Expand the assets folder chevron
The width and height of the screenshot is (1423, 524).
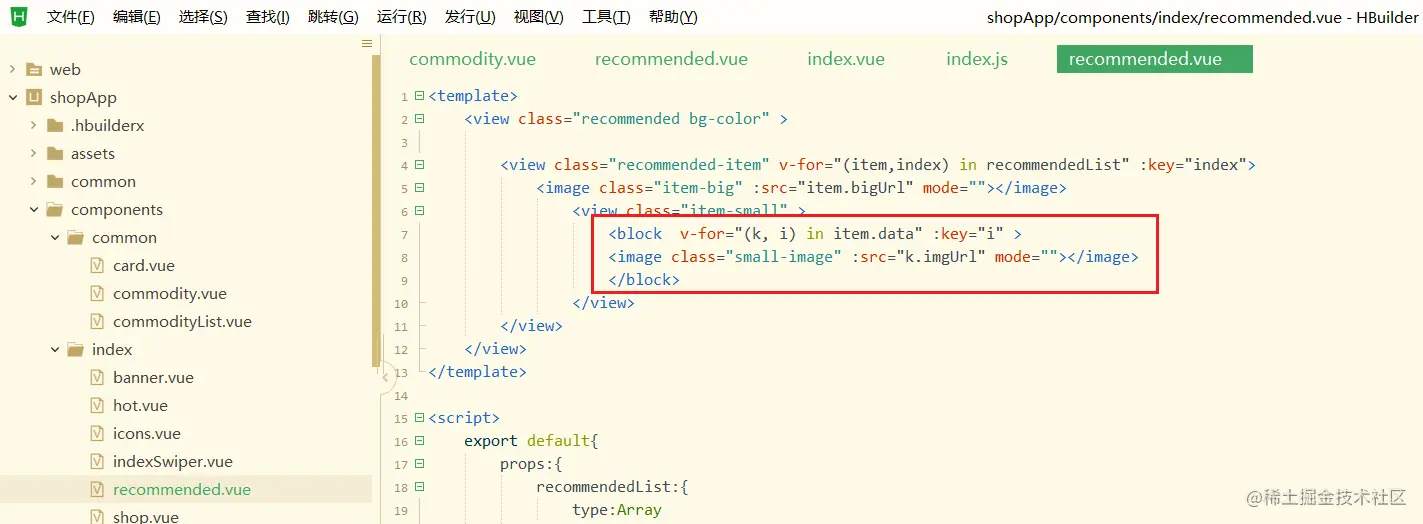click(33, 153)
